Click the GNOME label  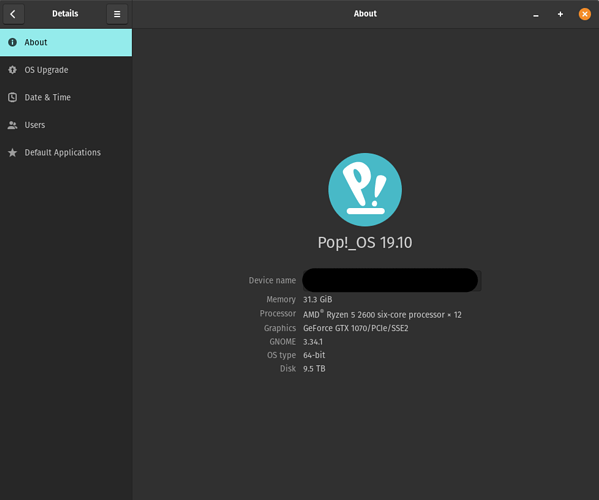pyautogui.click(x=282, y=341)
